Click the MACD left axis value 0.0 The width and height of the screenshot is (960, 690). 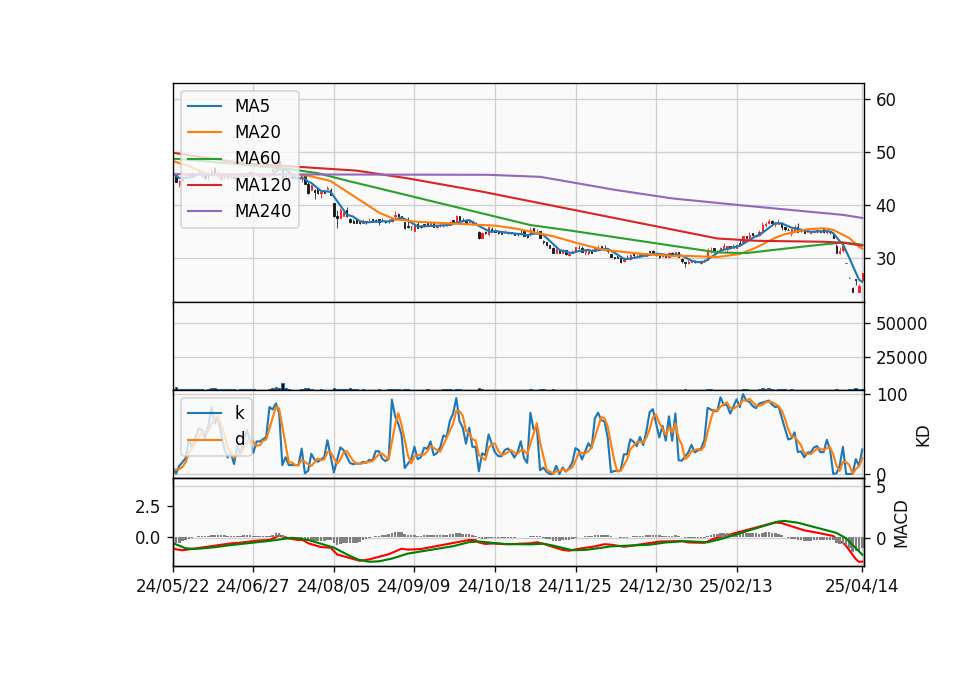[x=148, y=538]
